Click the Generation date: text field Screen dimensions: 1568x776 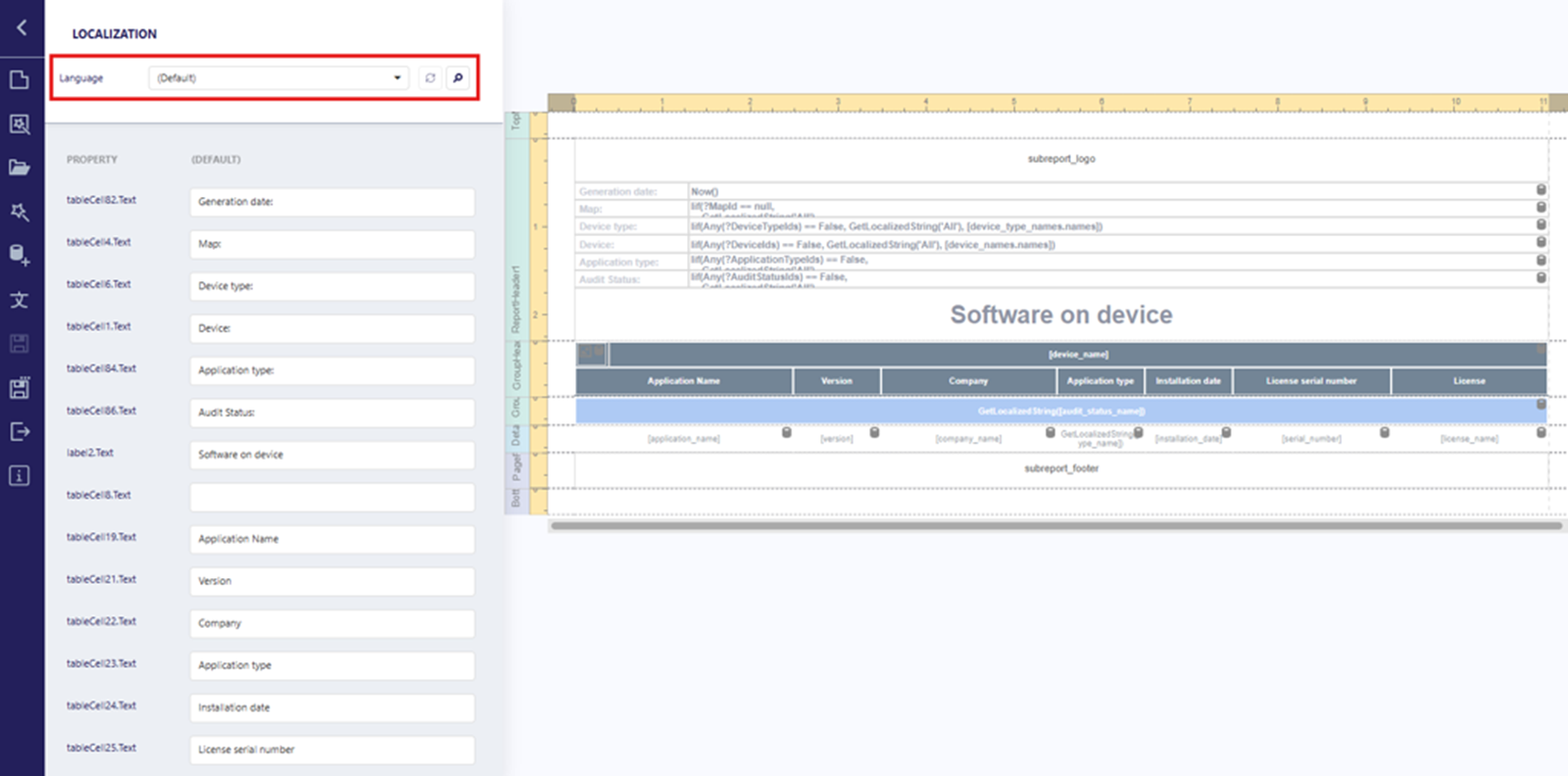tap(331, 202)
